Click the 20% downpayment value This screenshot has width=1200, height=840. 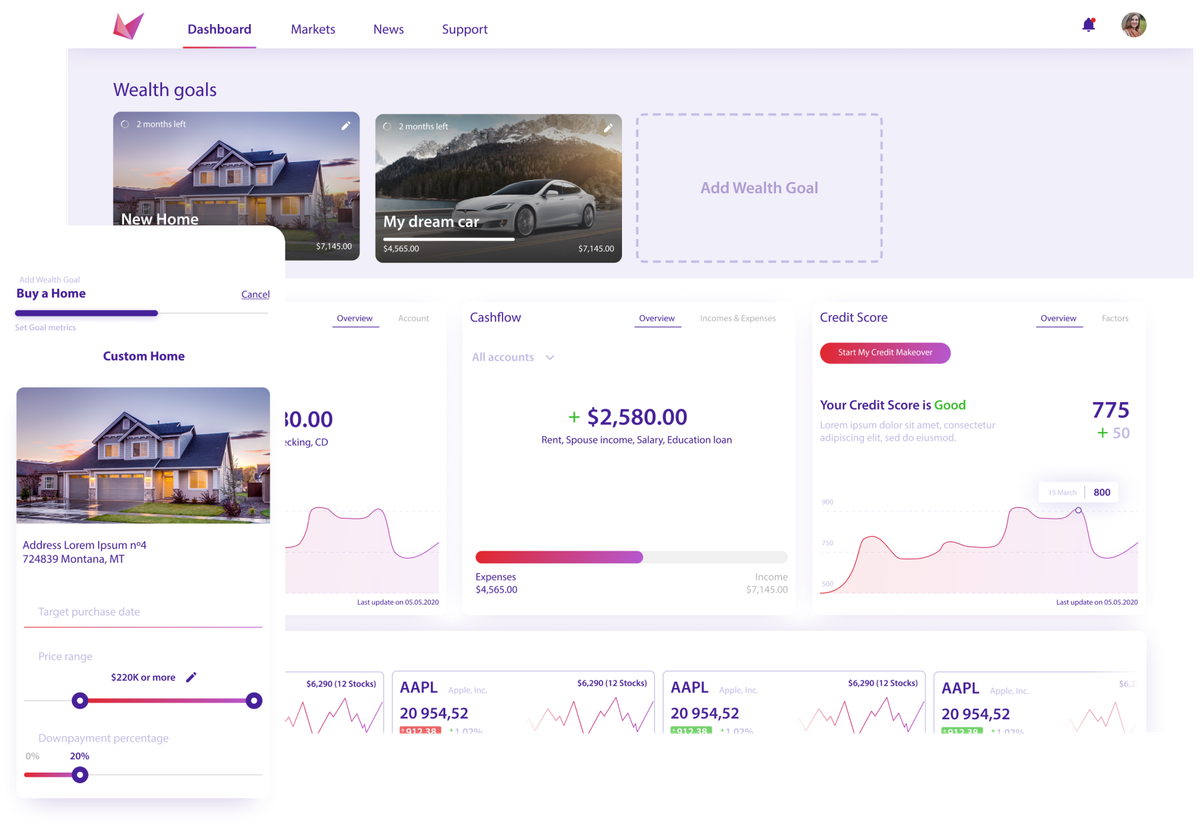[80, 756]
